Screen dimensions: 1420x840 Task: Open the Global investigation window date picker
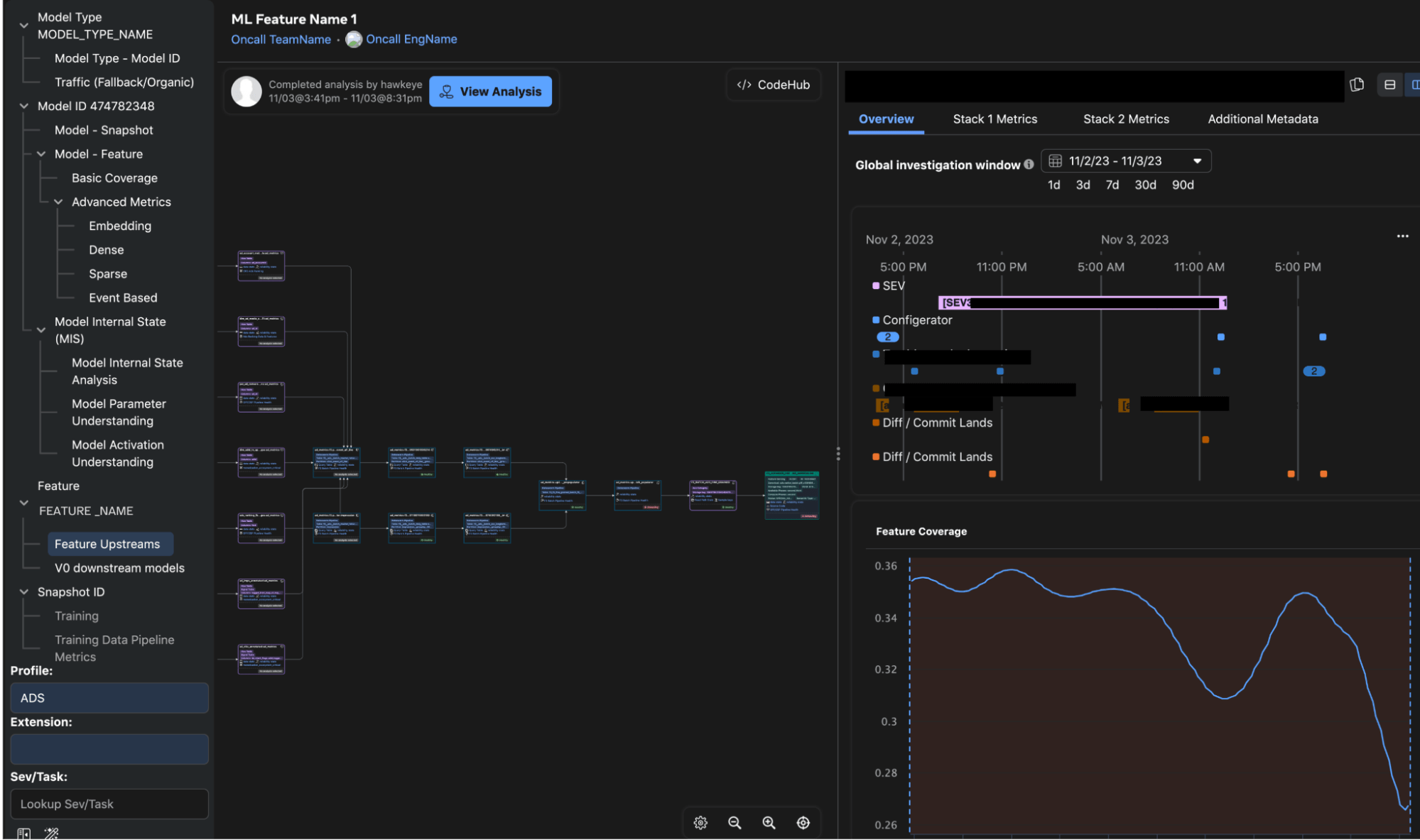[x=1125, y=160]
